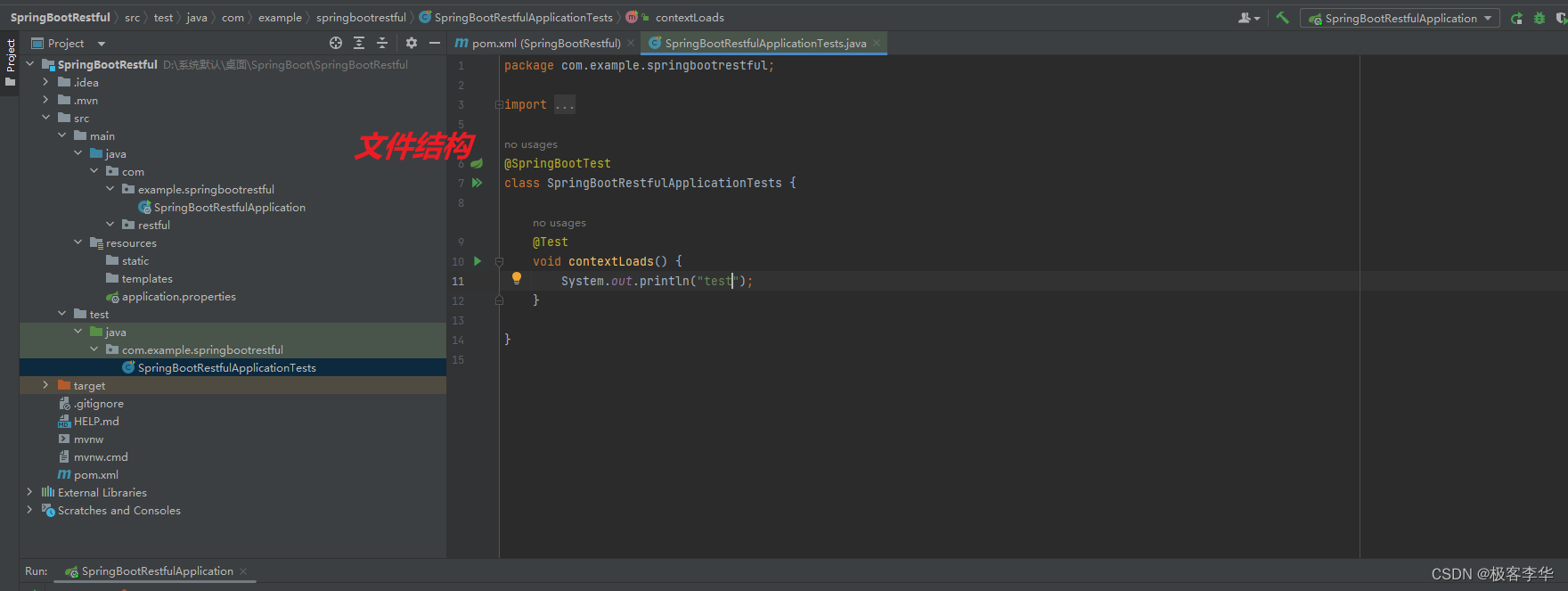Click SpringBootRestful in the breadcrumb bar

61,17
